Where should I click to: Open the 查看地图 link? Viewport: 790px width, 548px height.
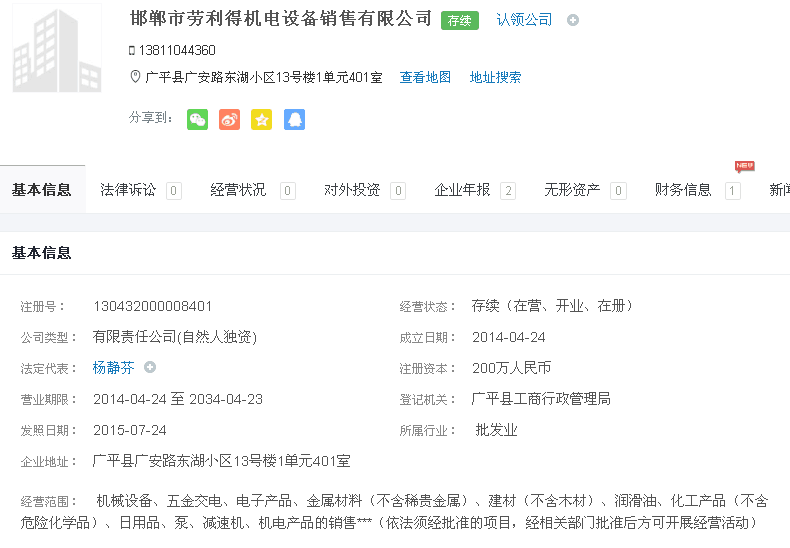(x=425, y=77)
